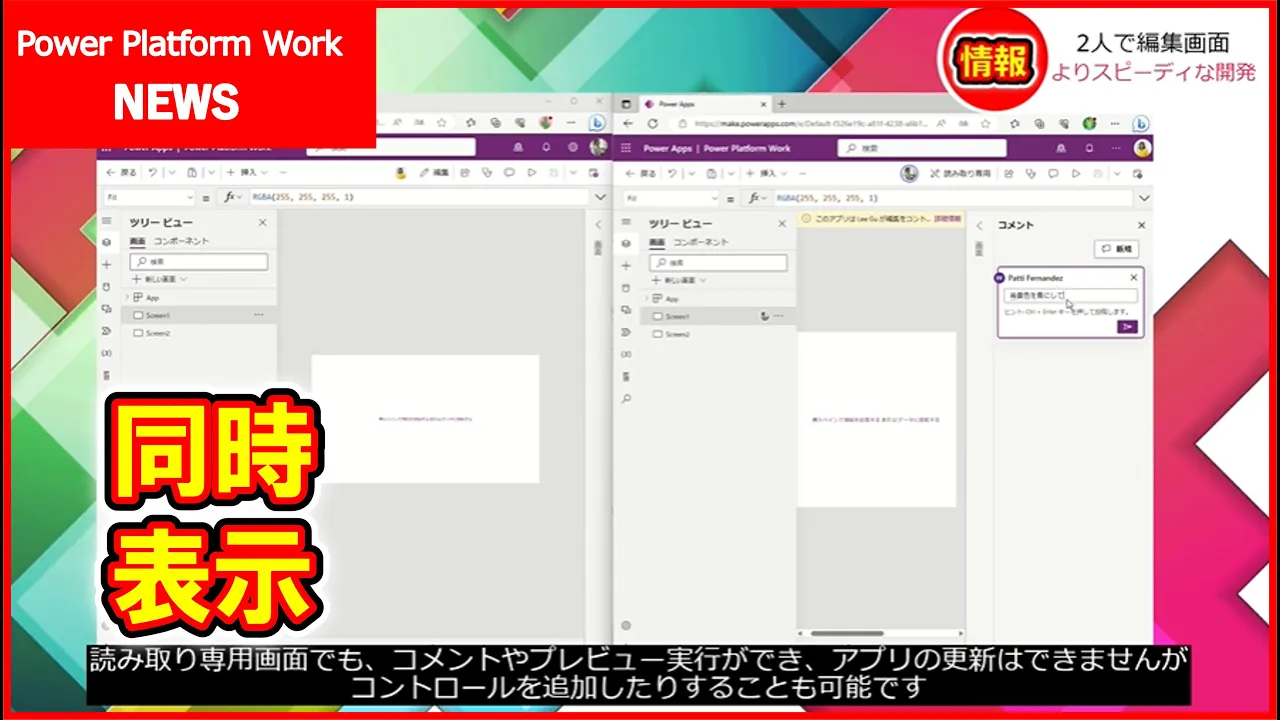Screen dimensions: 1280x720
Task: Click Preview play icon in read-only window toolbar
Action: click(1075, 174)
